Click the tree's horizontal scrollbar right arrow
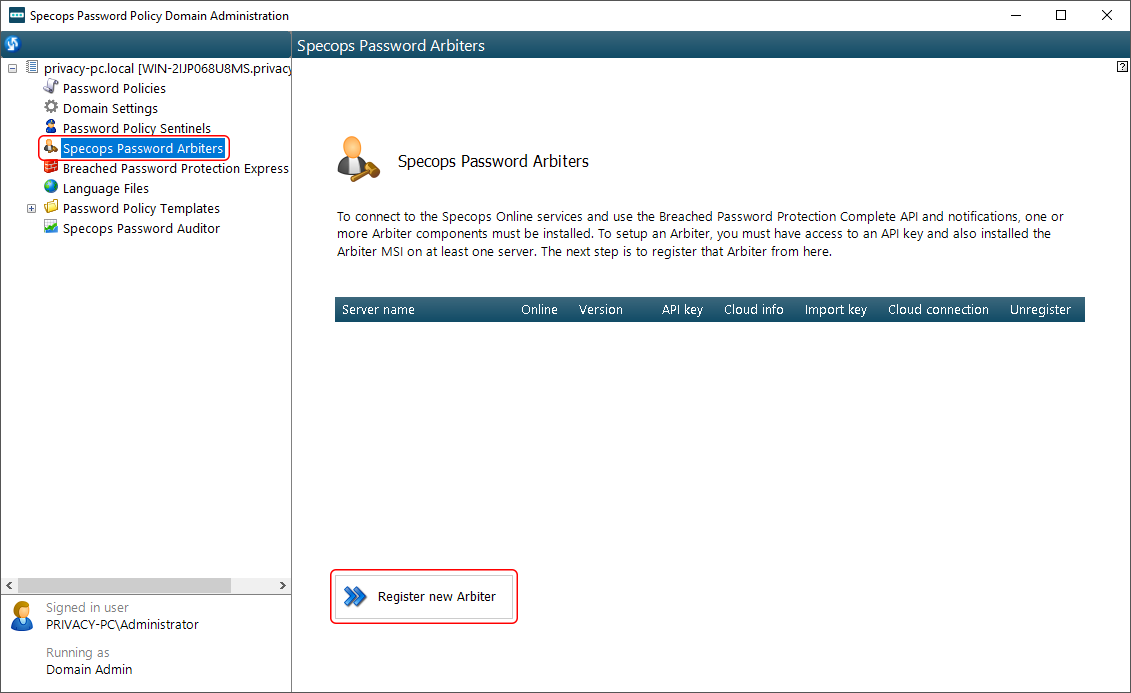Screen dimensions: 1131x693 pos(283,586)
